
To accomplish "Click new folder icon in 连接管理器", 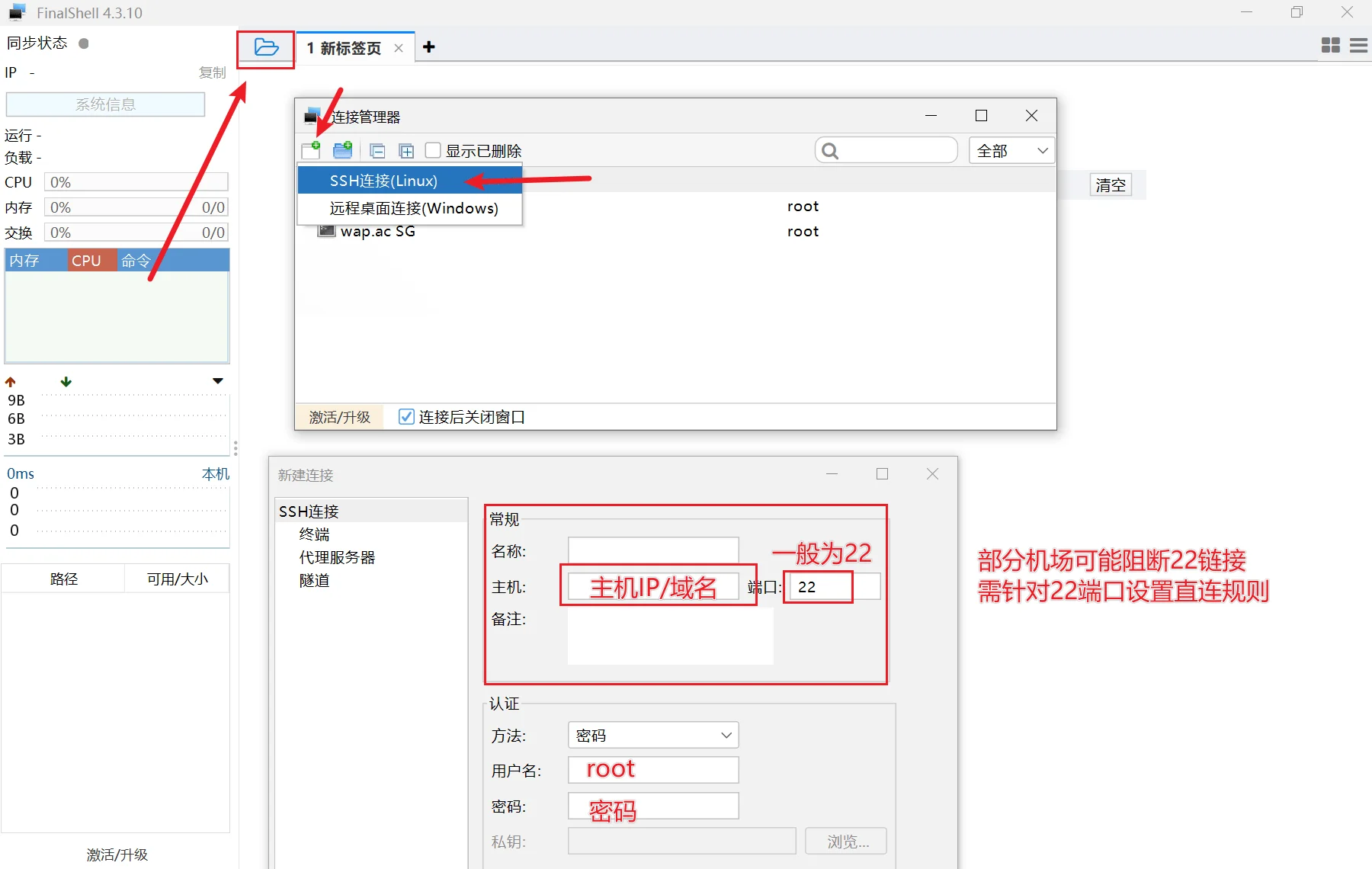I will [x=343, y=149].
